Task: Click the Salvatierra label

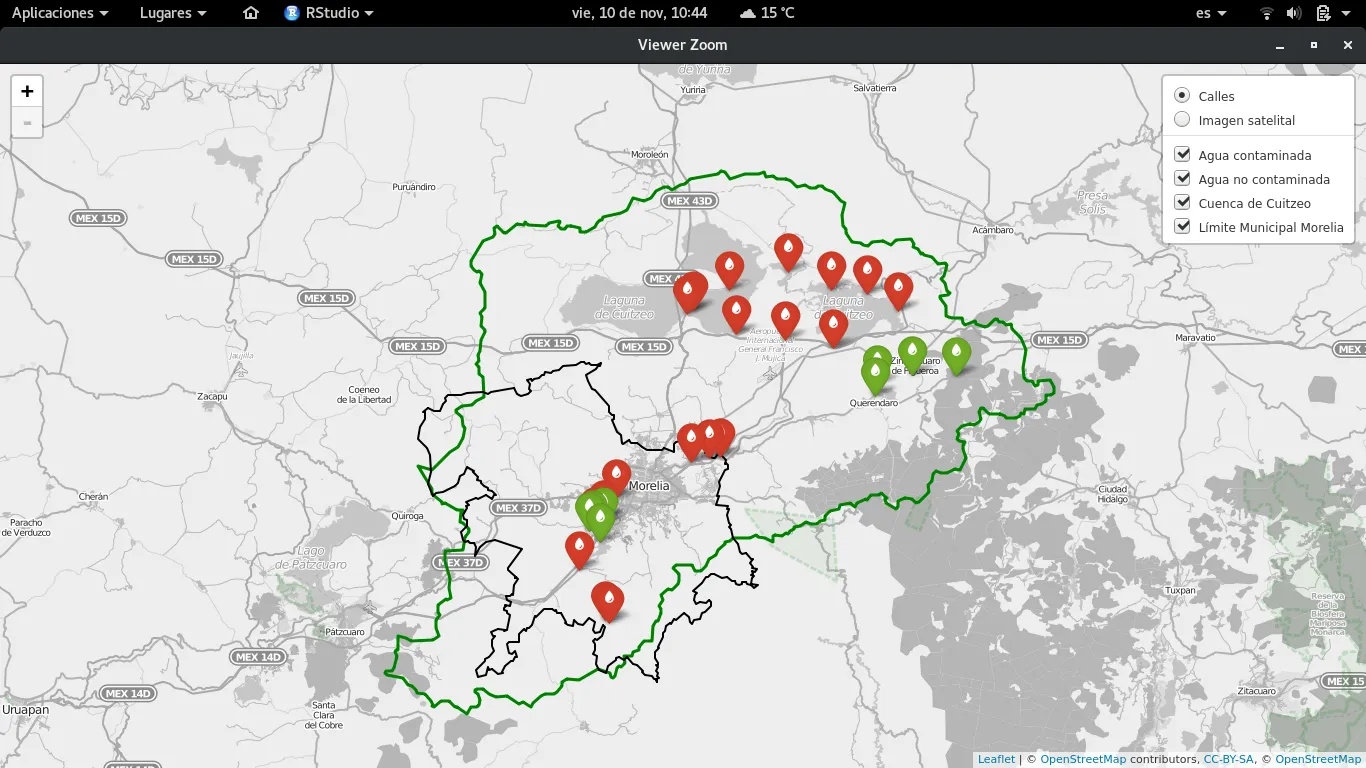Action: point(875,88)
